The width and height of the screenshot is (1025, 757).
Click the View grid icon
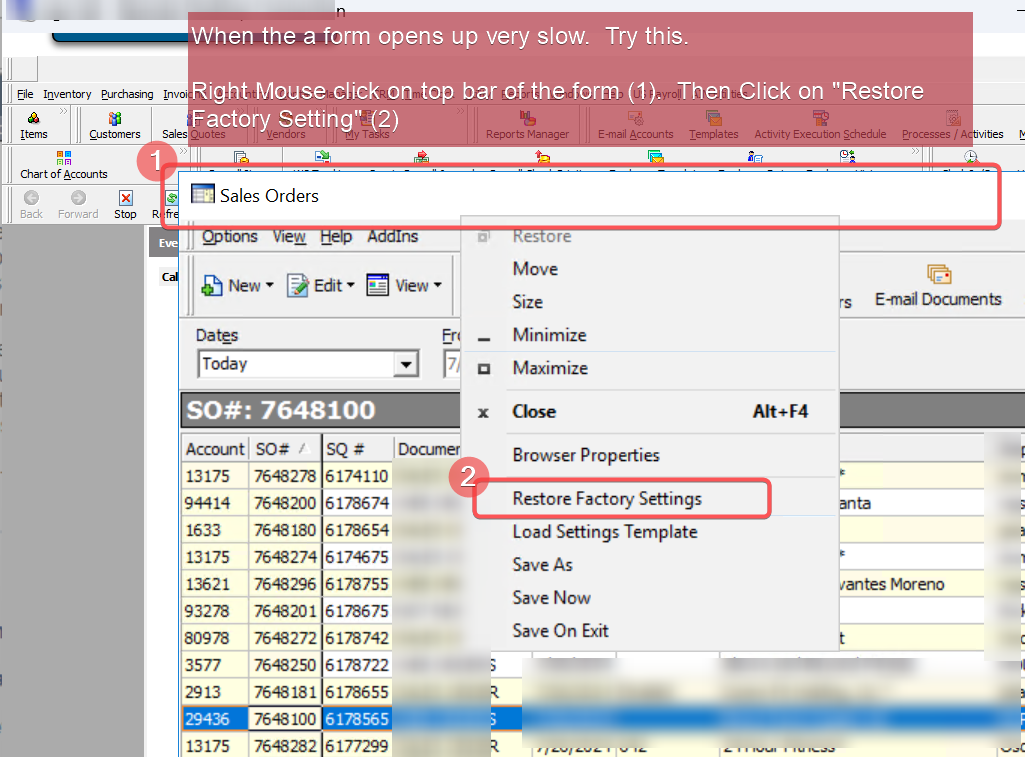pyautogui.click(x=377, y=285)
